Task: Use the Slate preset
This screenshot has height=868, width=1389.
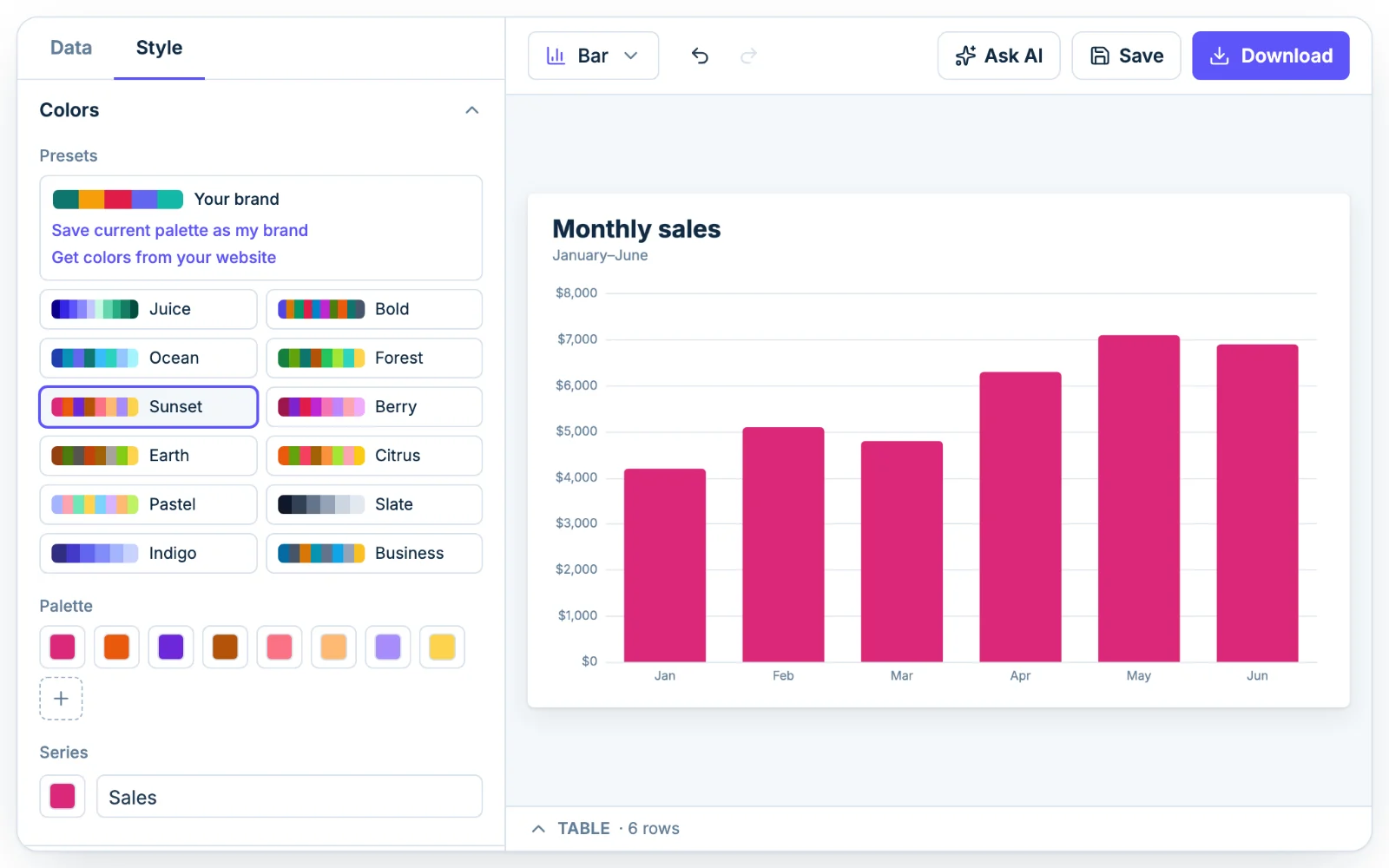Action: [x=374, y=504]
